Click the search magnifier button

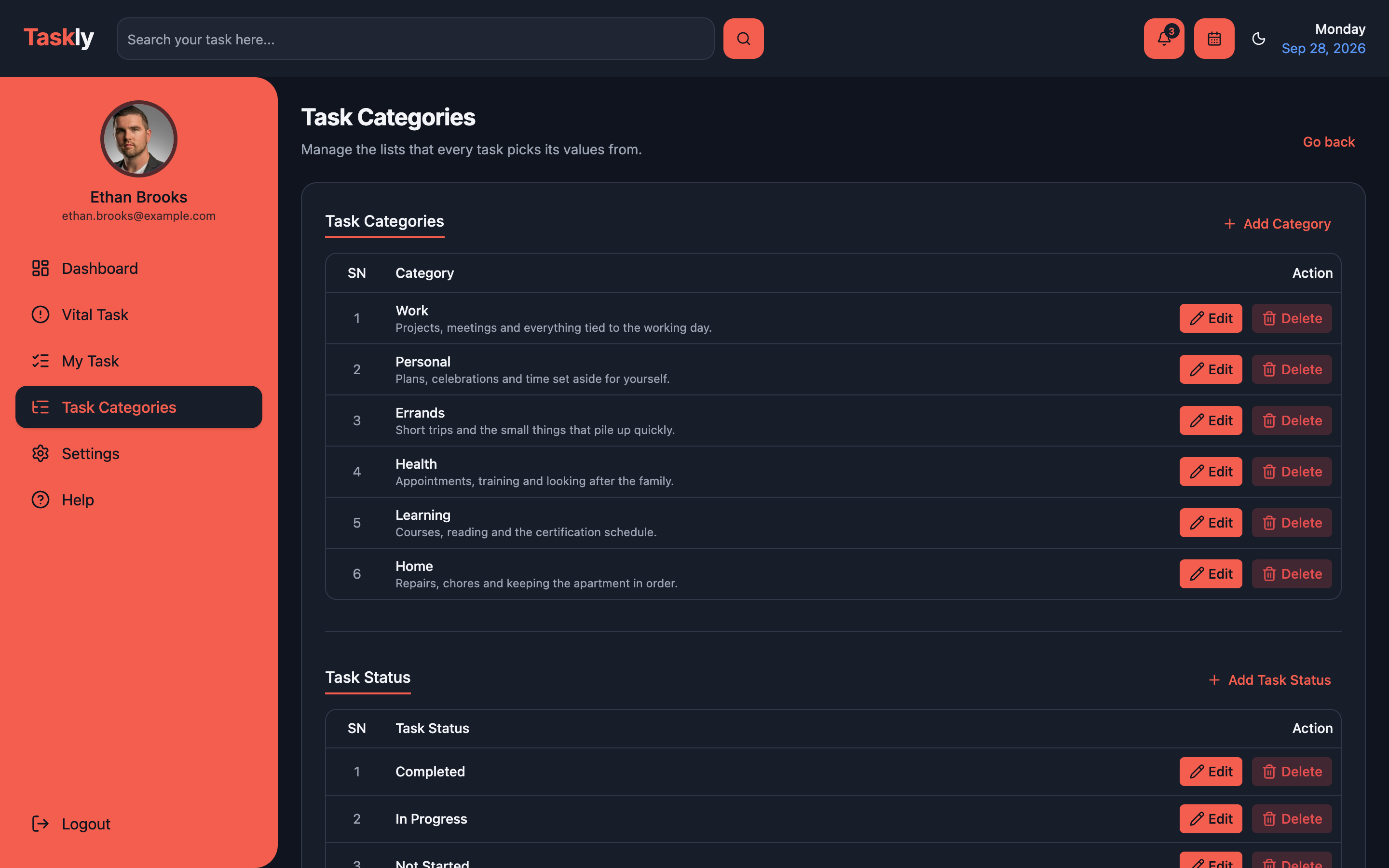coord(743,39)
